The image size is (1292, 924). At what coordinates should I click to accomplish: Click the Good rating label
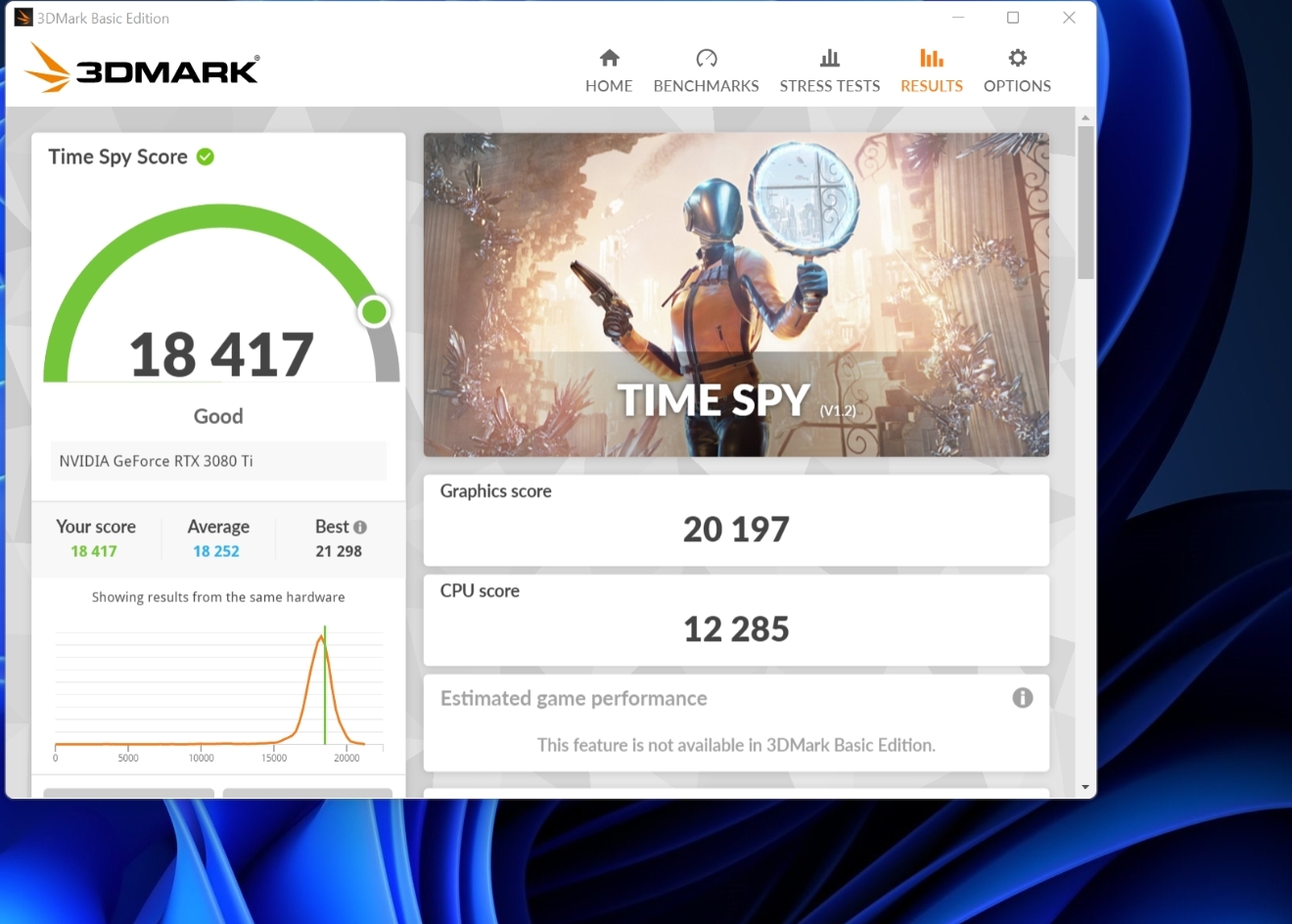(218, 416)
